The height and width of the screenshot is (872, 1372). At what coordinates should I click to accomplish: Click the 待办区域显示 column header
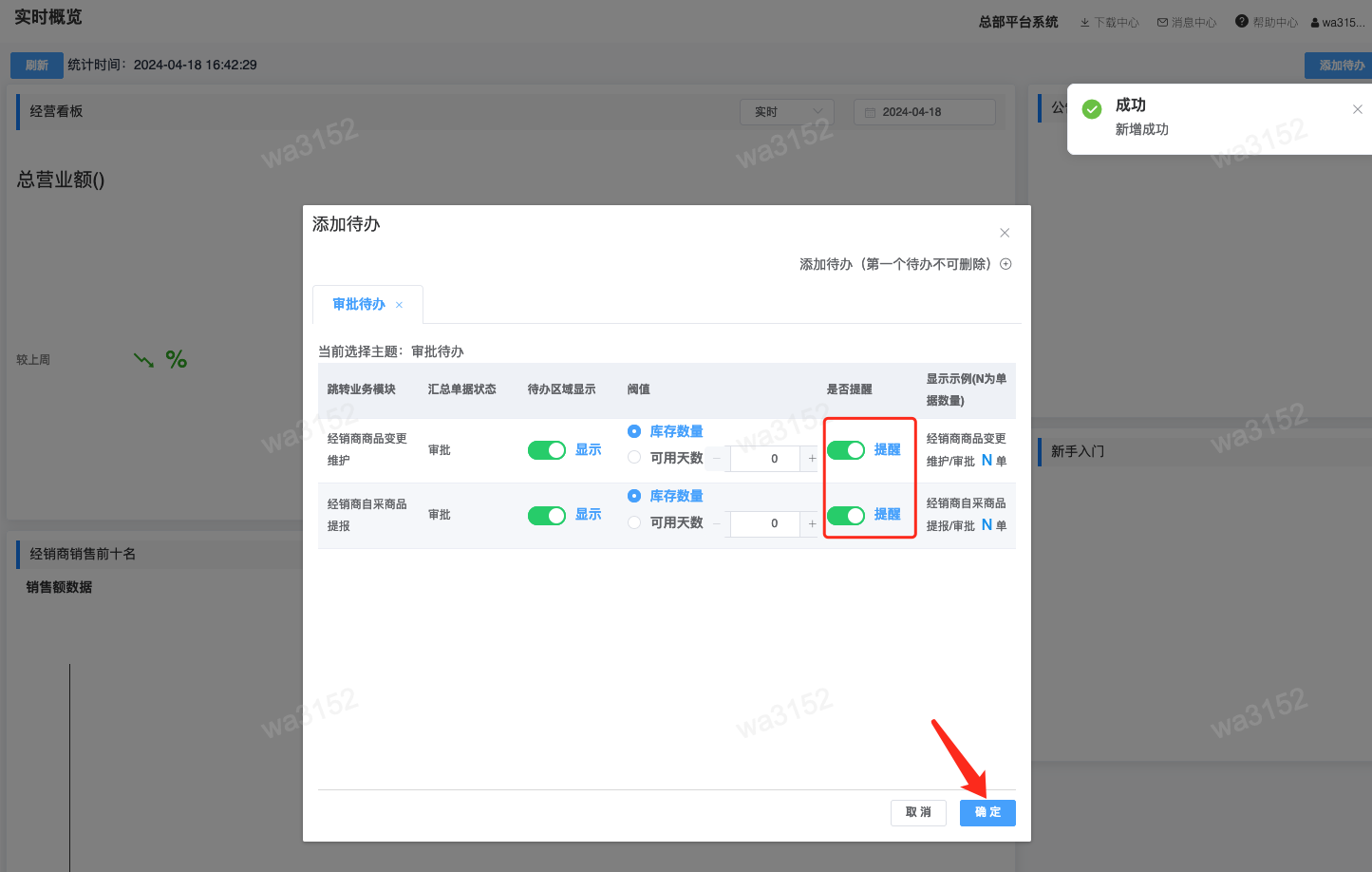tap(562, 389)
